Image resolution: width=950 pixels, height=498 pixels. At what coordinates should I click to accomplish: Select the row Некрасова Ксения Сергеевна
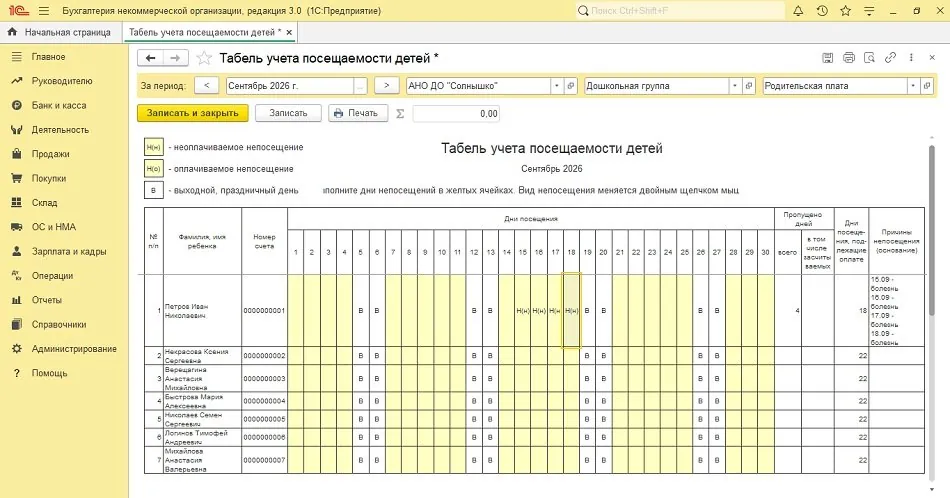(534, 356)
